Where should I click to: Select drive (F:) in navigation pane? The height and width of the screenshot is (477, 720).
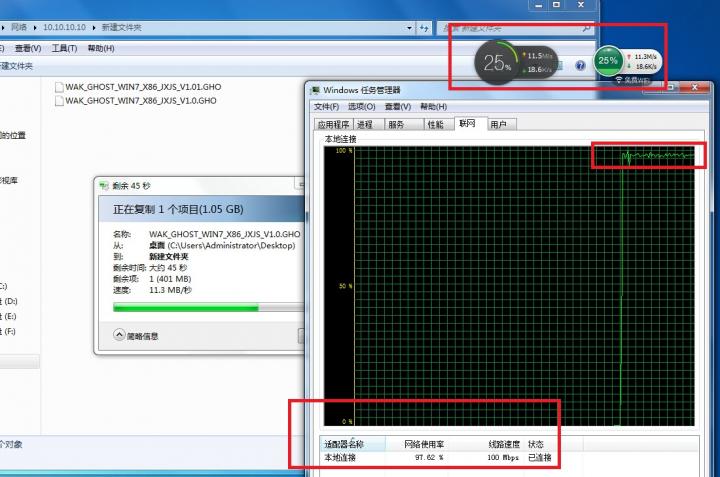point(8,331)
